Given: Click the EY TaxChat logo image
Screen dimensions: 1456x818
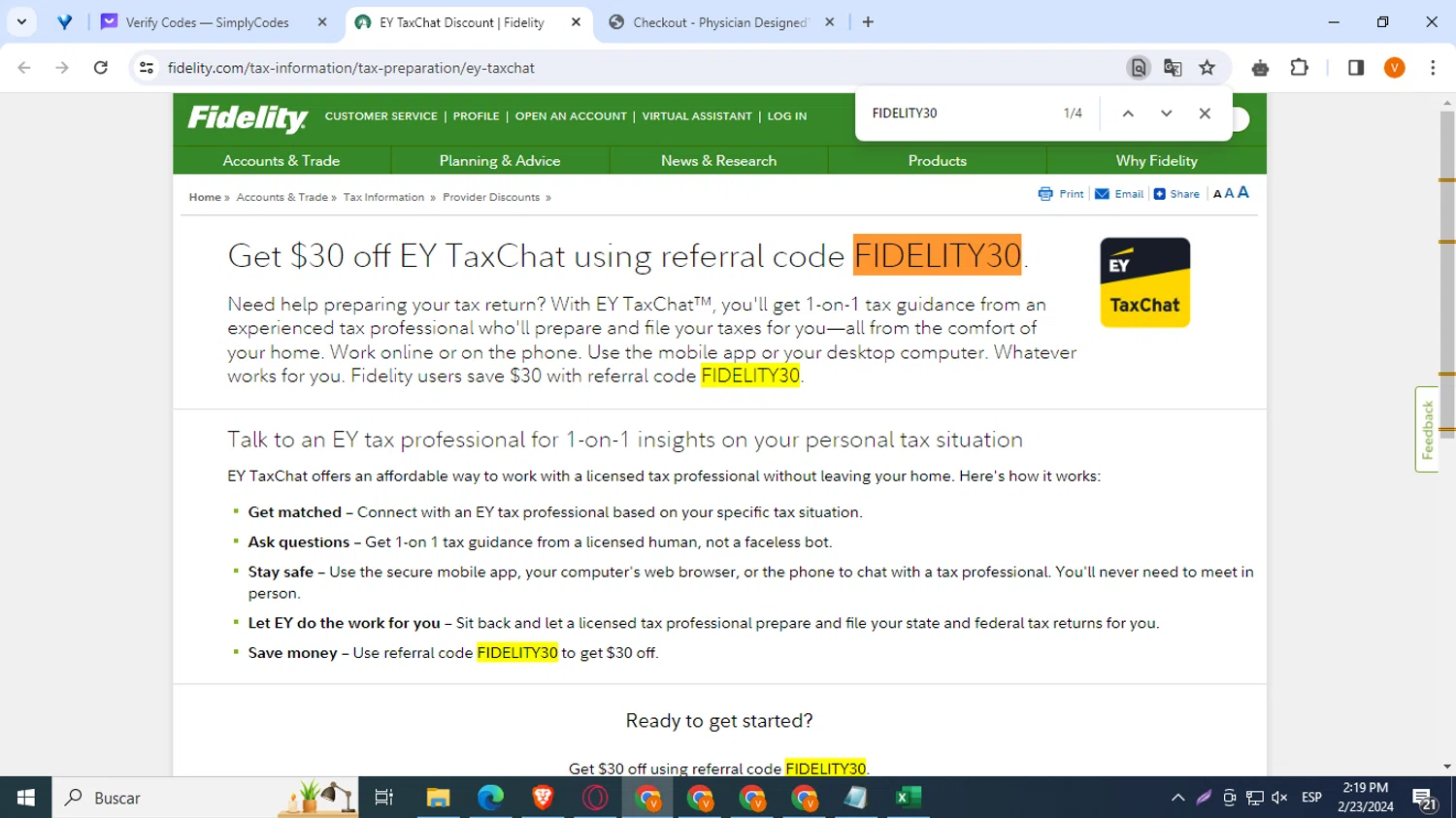Looking at the screenshot, I should click(x=1144, y=282).
